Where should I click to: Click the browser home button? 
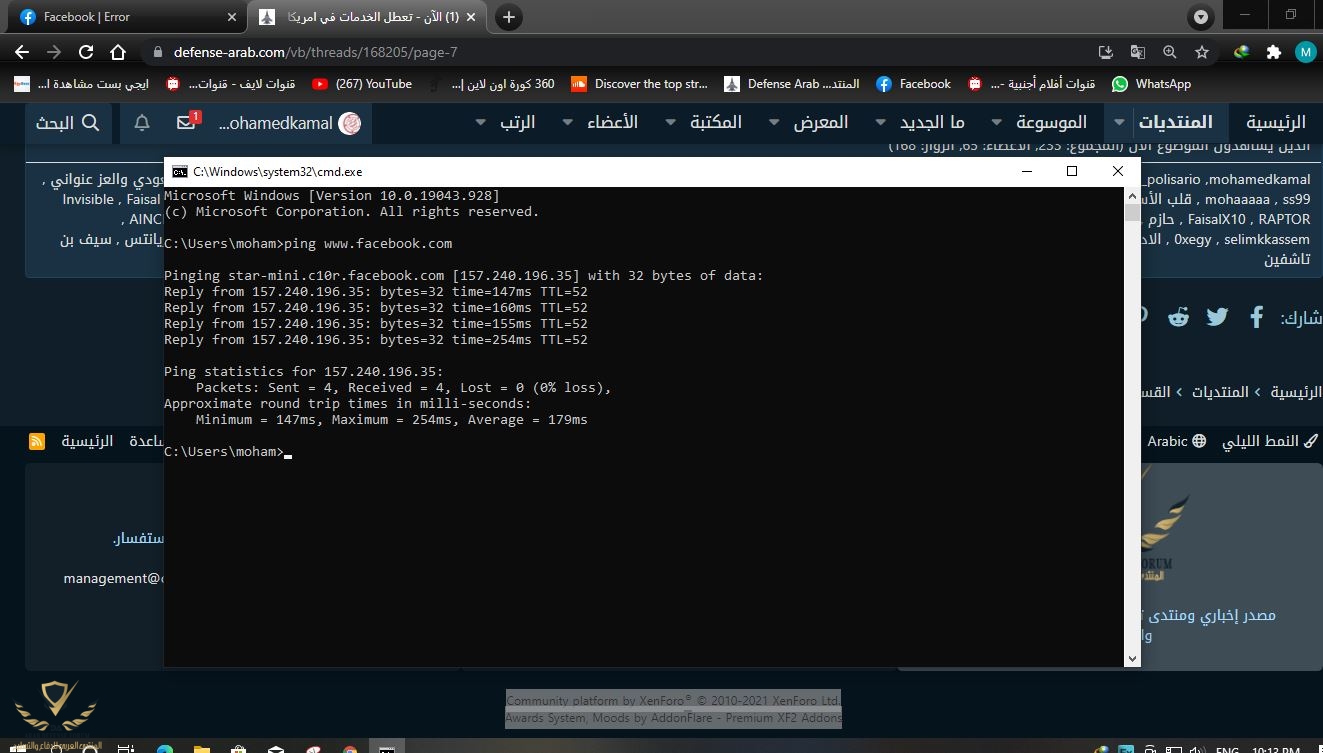click(x=118, y=52)
